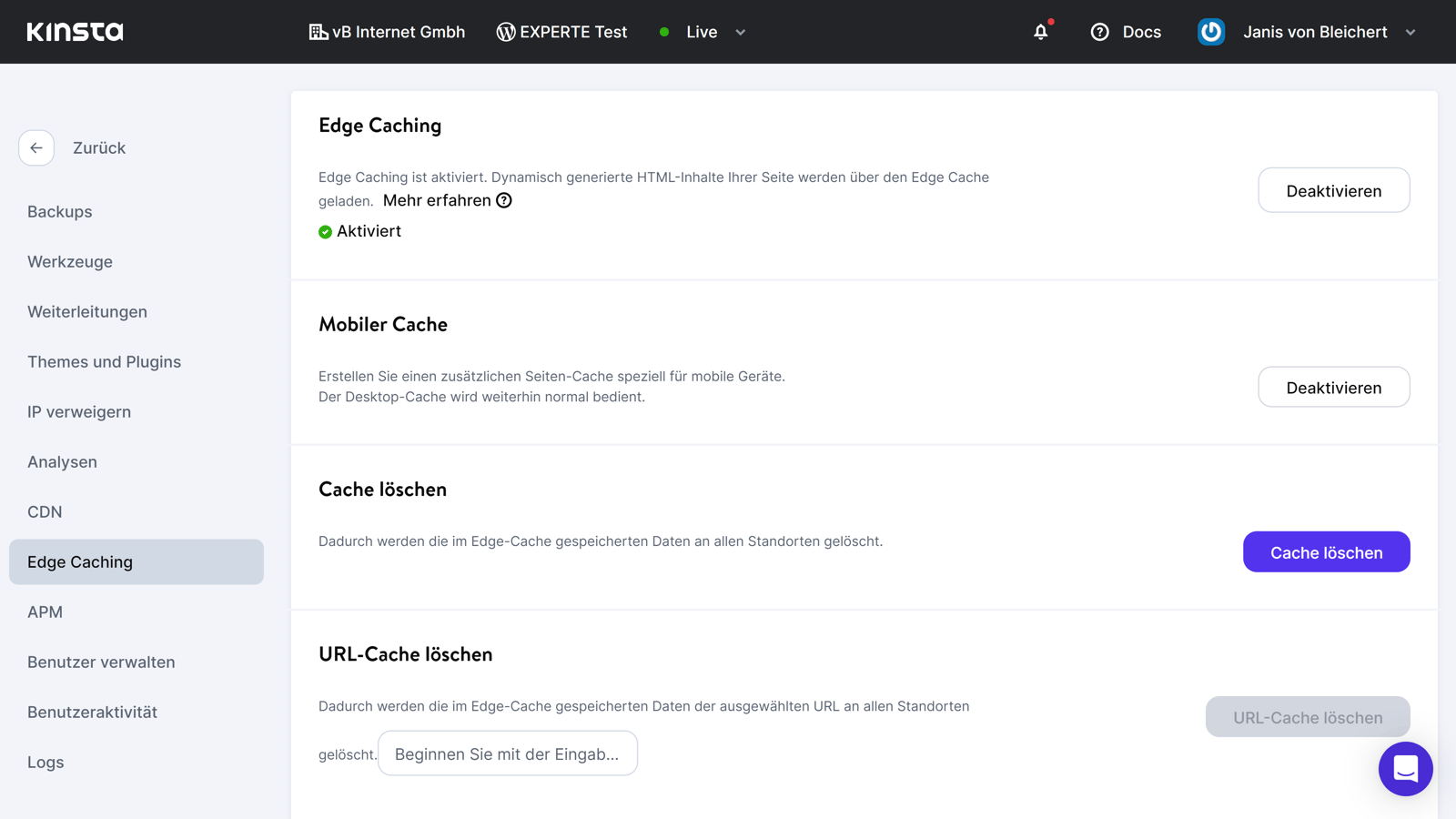Select Backups in the sidebar
The height and width of the screenshot is (819, 1456).
(59, 211)
